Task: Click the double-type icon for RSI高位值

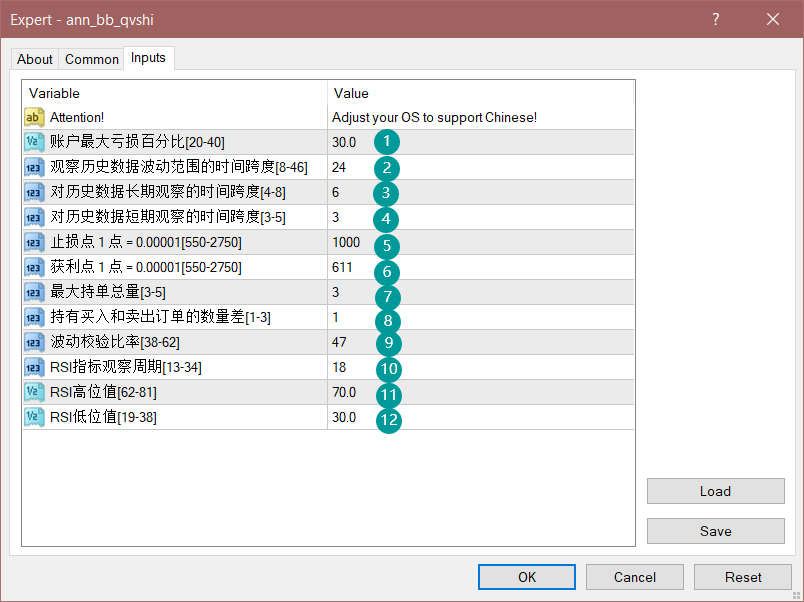Action: coord(34,392)
